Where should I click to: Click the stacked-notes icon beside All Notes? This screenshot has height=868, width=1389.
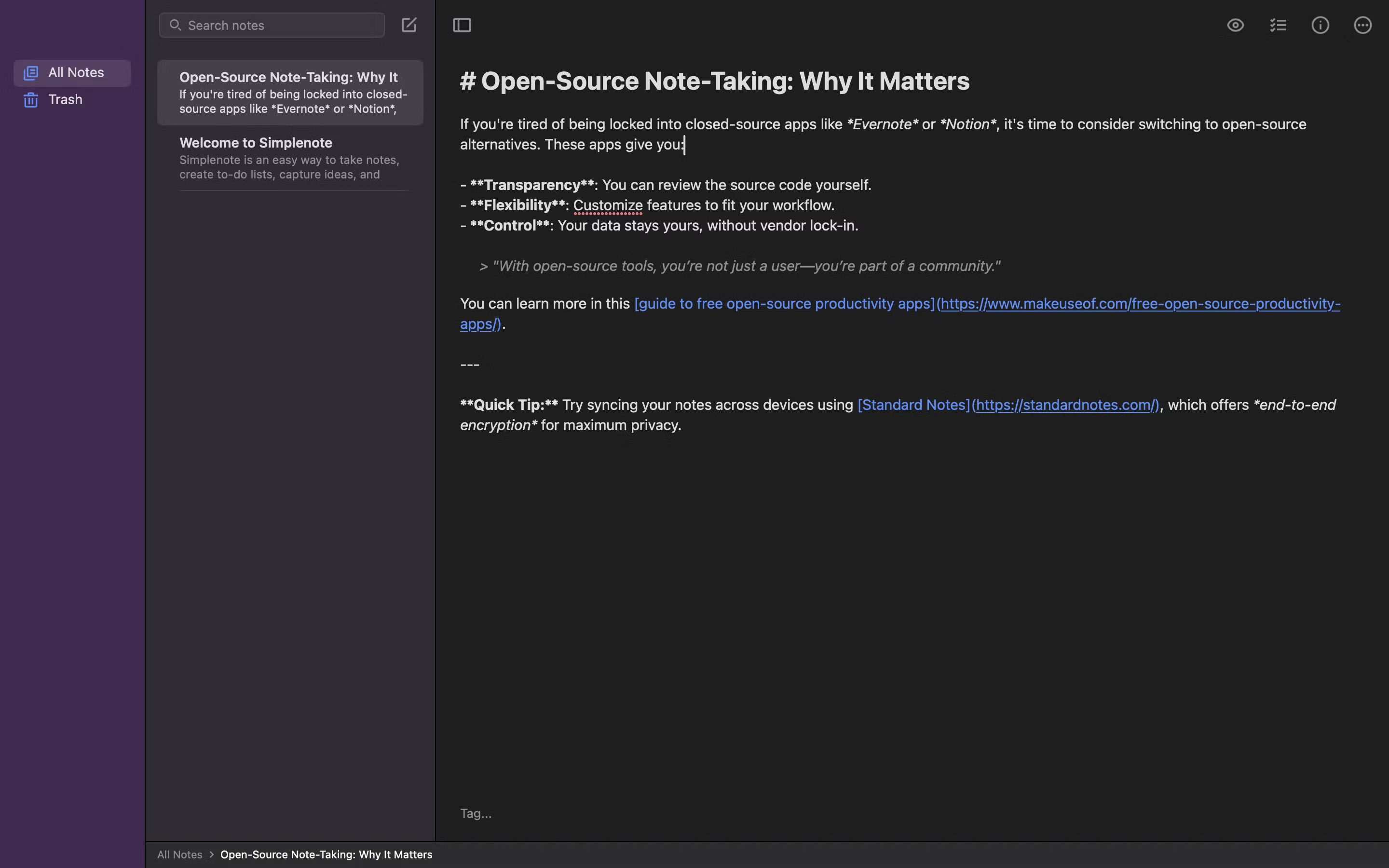pyautogui.click(x=30, y=72)
